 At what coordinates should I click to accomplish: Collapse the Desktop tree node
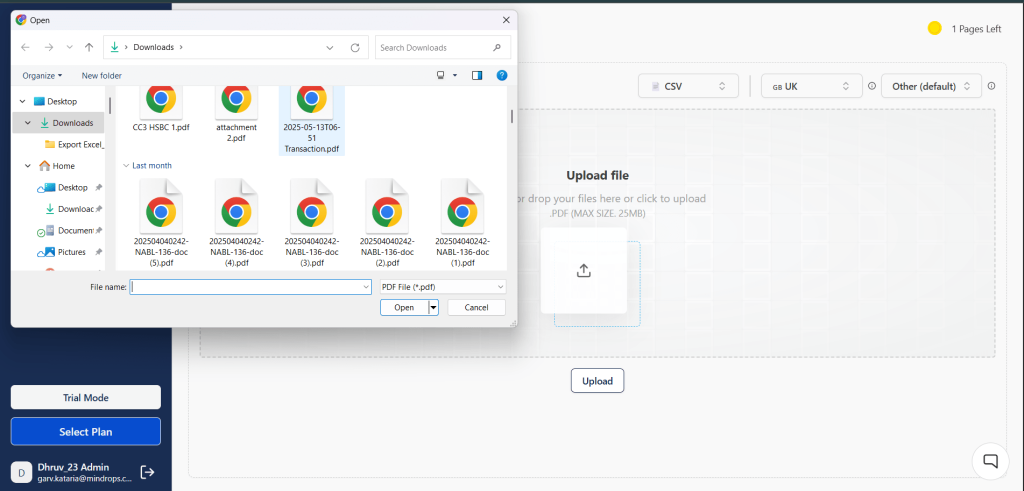[23, 101]
